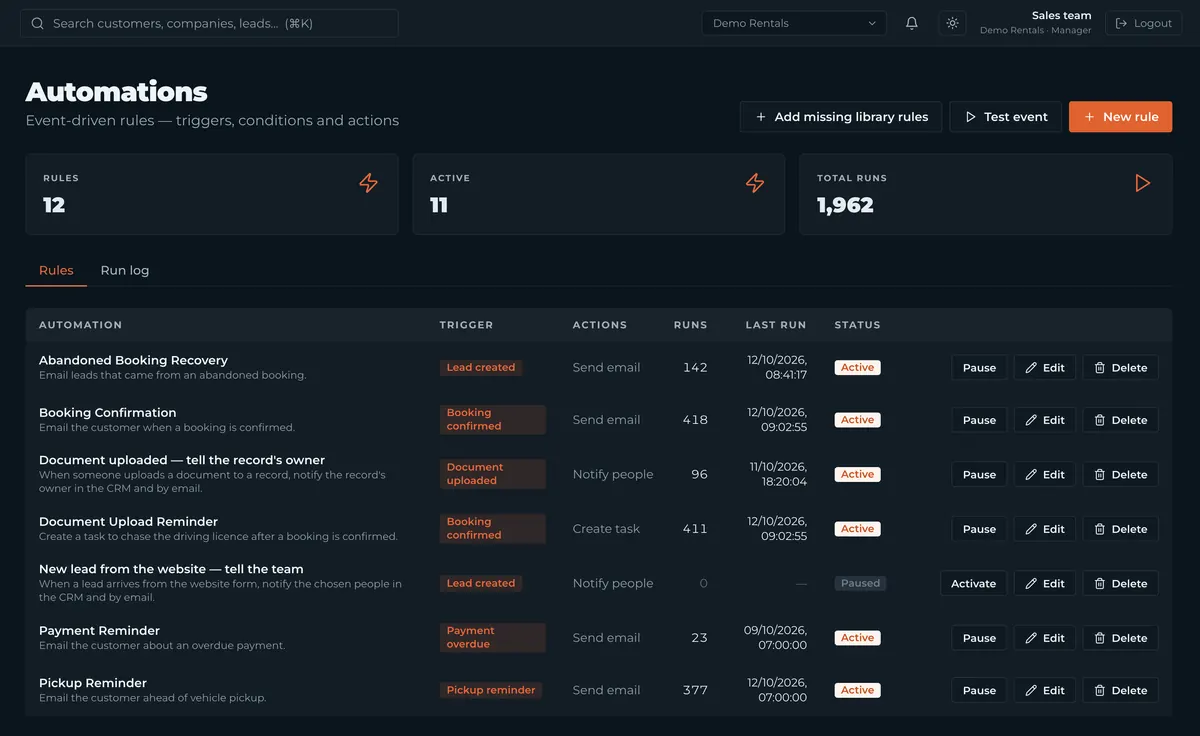This screenshot has width=1200, height=736.
Task: Toggle the light/dark theme sun icon
Action: [x=952, y=23]
